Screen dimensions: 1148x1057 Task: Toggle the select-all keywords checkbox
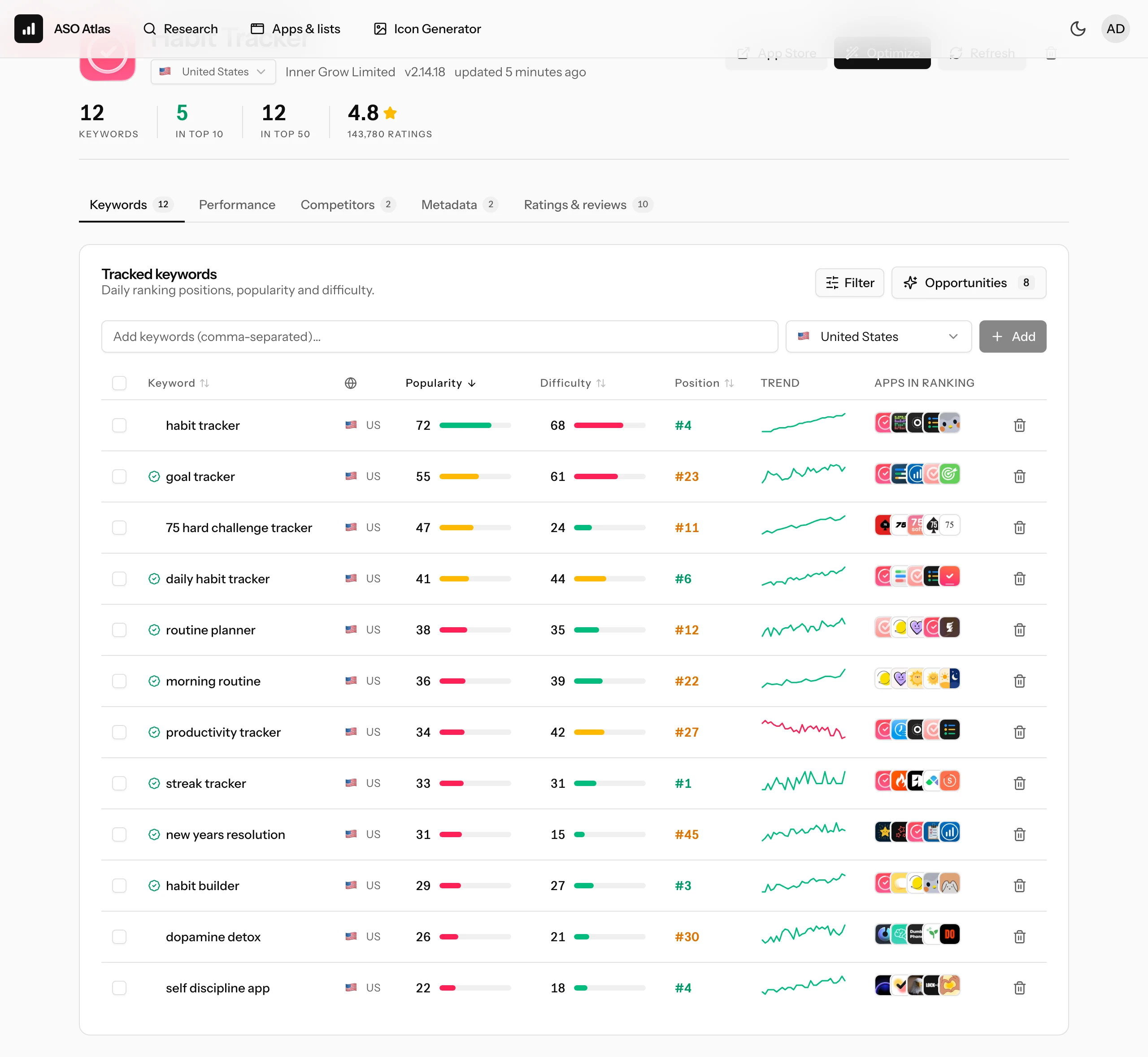119,383
